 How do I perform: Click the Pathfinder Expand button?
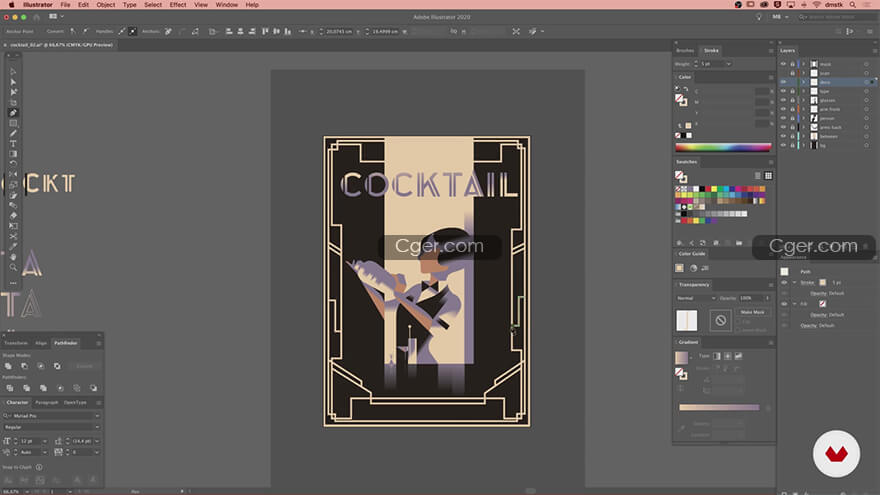coord(84,366)
